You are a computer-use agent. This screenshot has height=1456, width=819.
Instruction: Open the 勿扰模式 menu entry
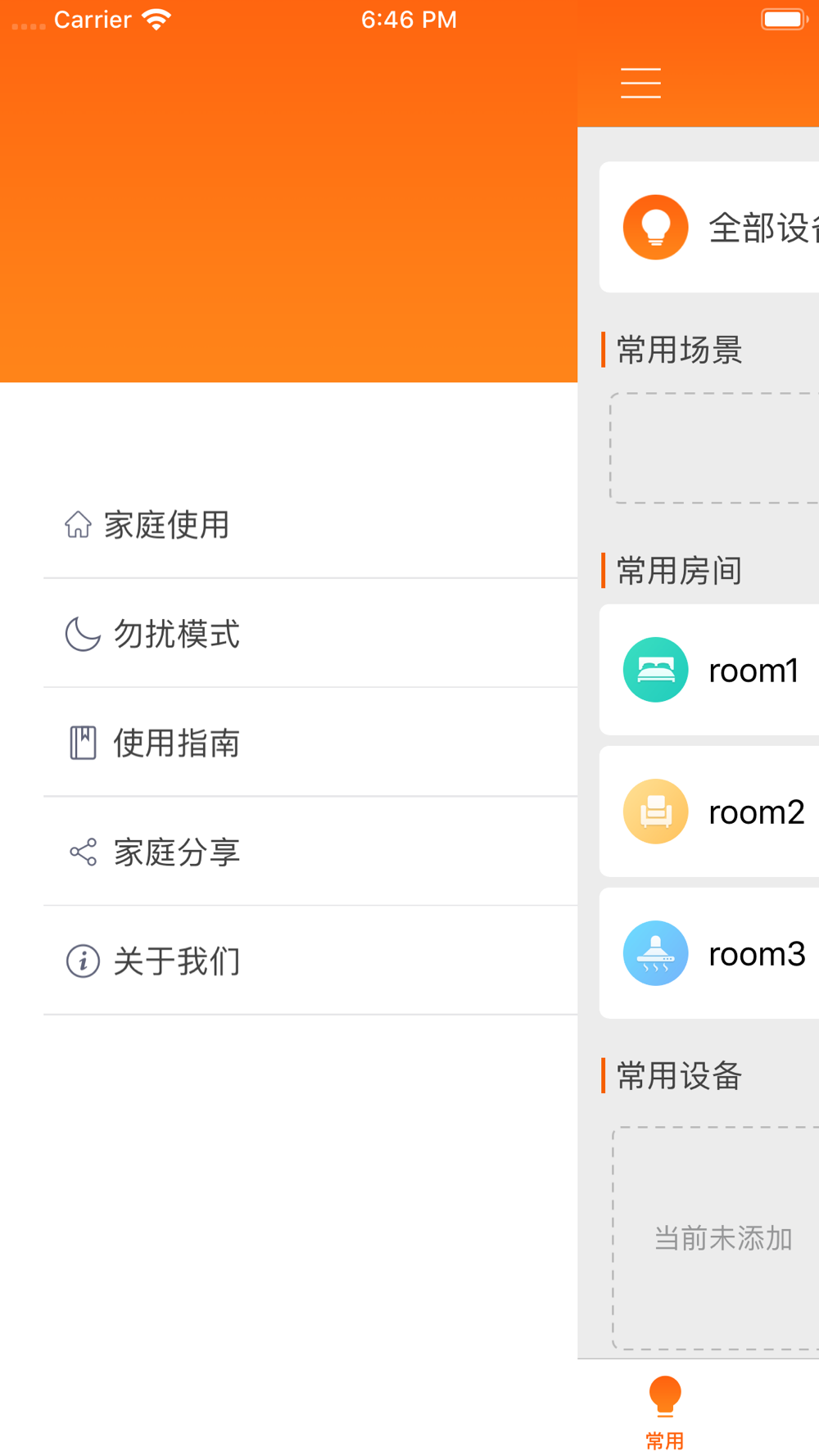[177, 634]
